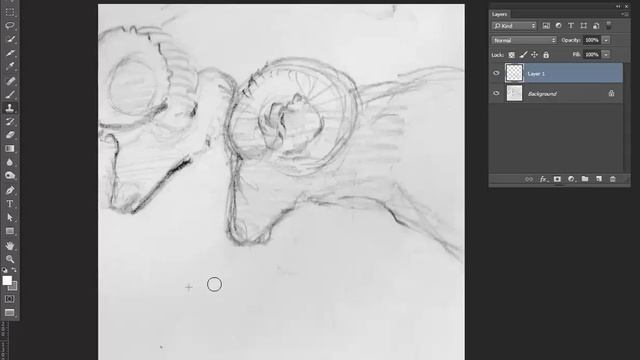The image size is (640, 360).
Task: Select the Pen tool
Action: tap(10, 190)
